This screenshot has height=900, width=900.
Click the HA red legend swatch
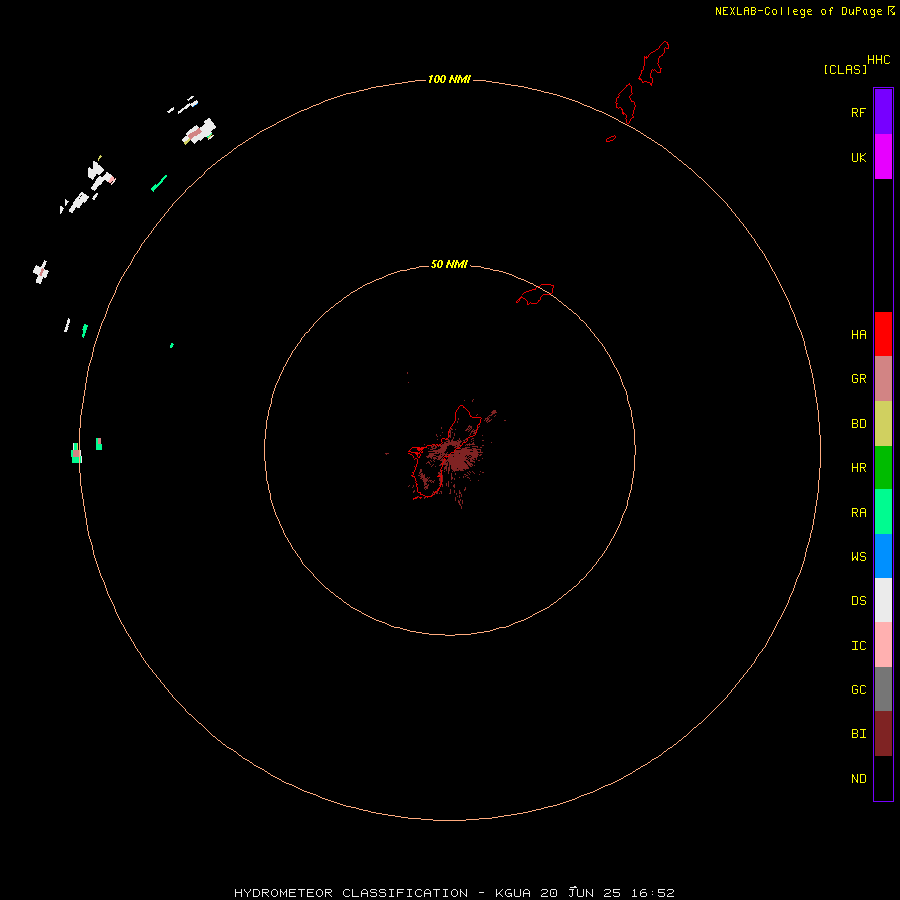point(883,334)
